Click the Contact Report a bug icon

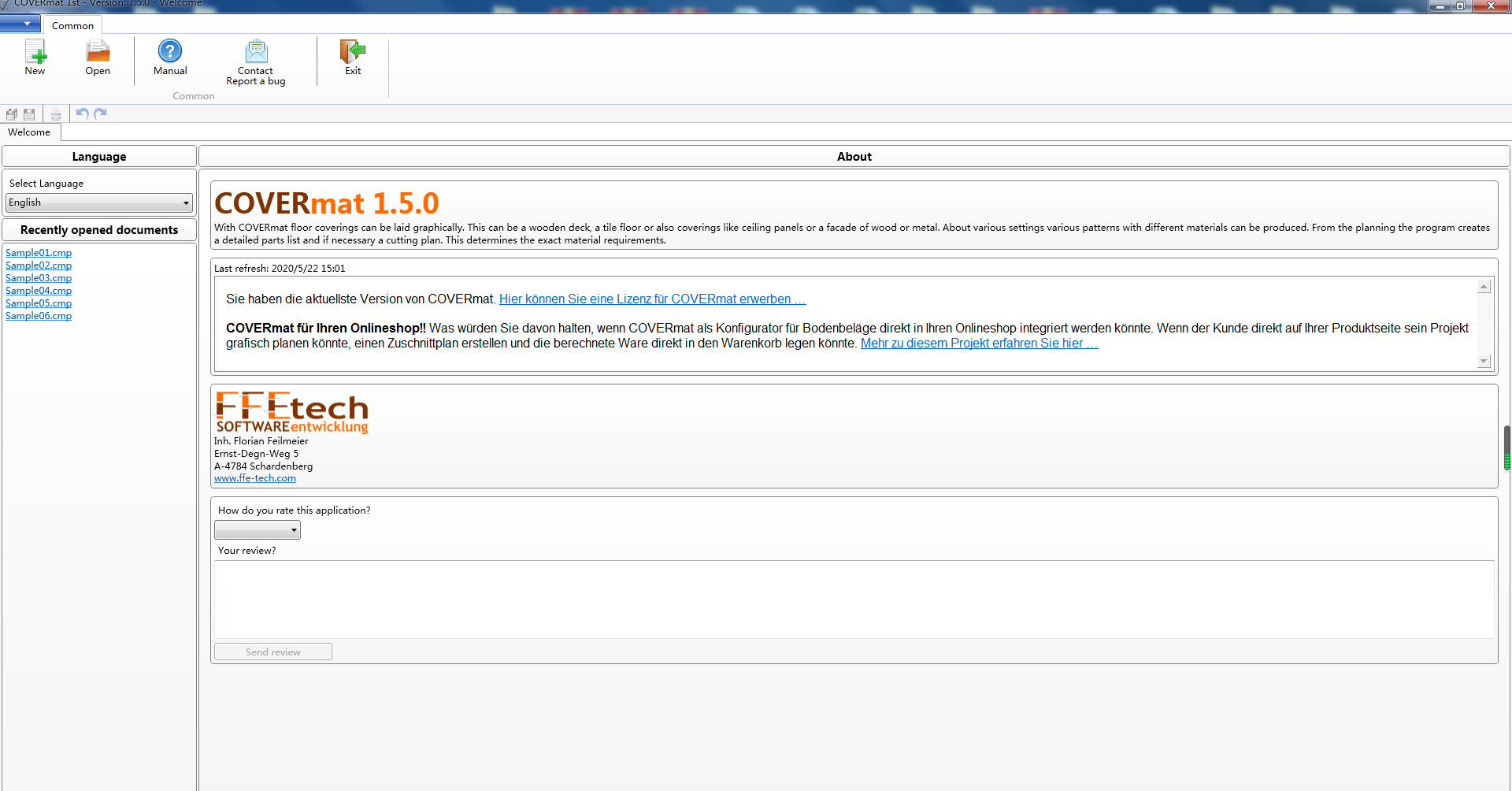click(x=256, y=62)
